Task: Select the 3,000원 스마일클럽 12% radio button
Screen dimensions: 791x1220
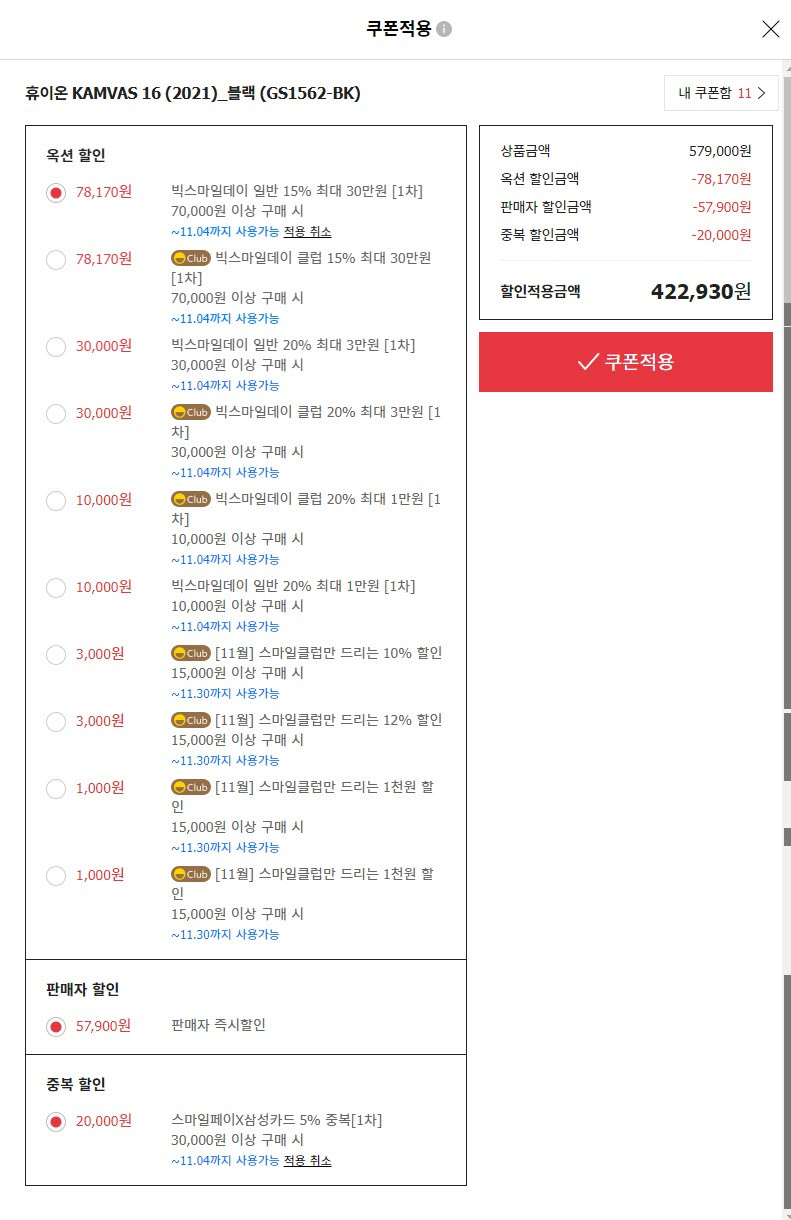Action: [56, 722]
